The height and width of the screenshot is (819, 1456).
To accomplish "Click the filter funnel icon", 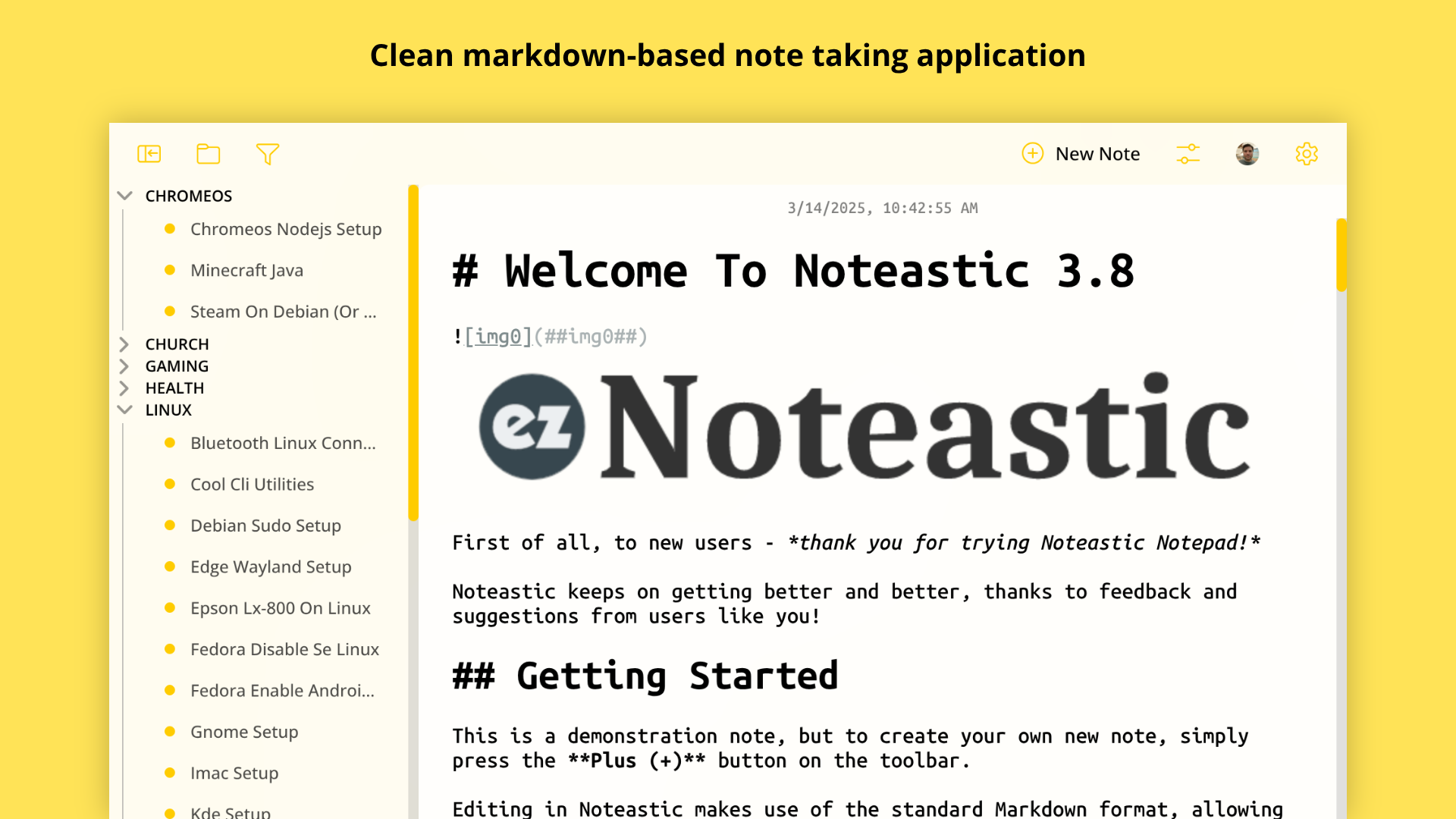I will [x=267, y=154].
